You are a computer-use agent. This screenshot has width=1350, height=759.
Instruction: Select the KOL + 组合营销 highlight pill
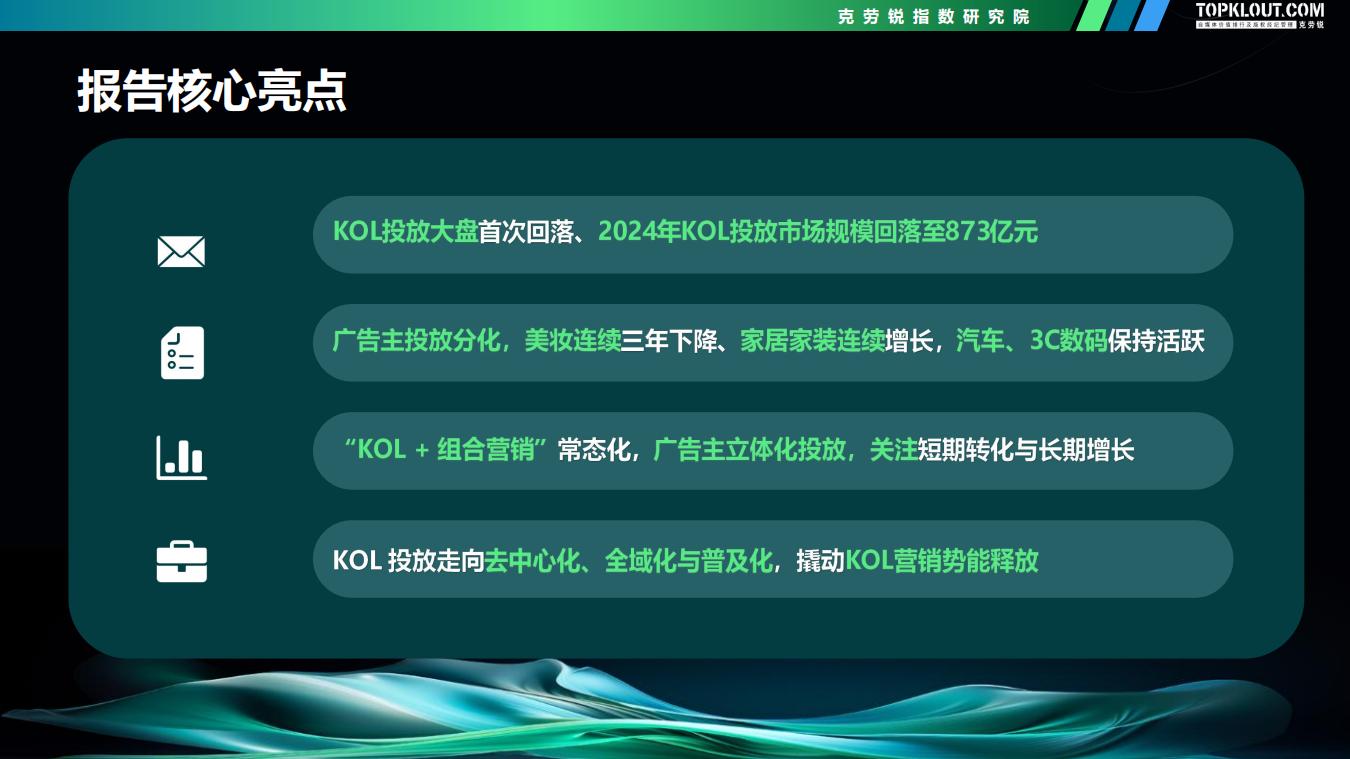coord(773,451)
